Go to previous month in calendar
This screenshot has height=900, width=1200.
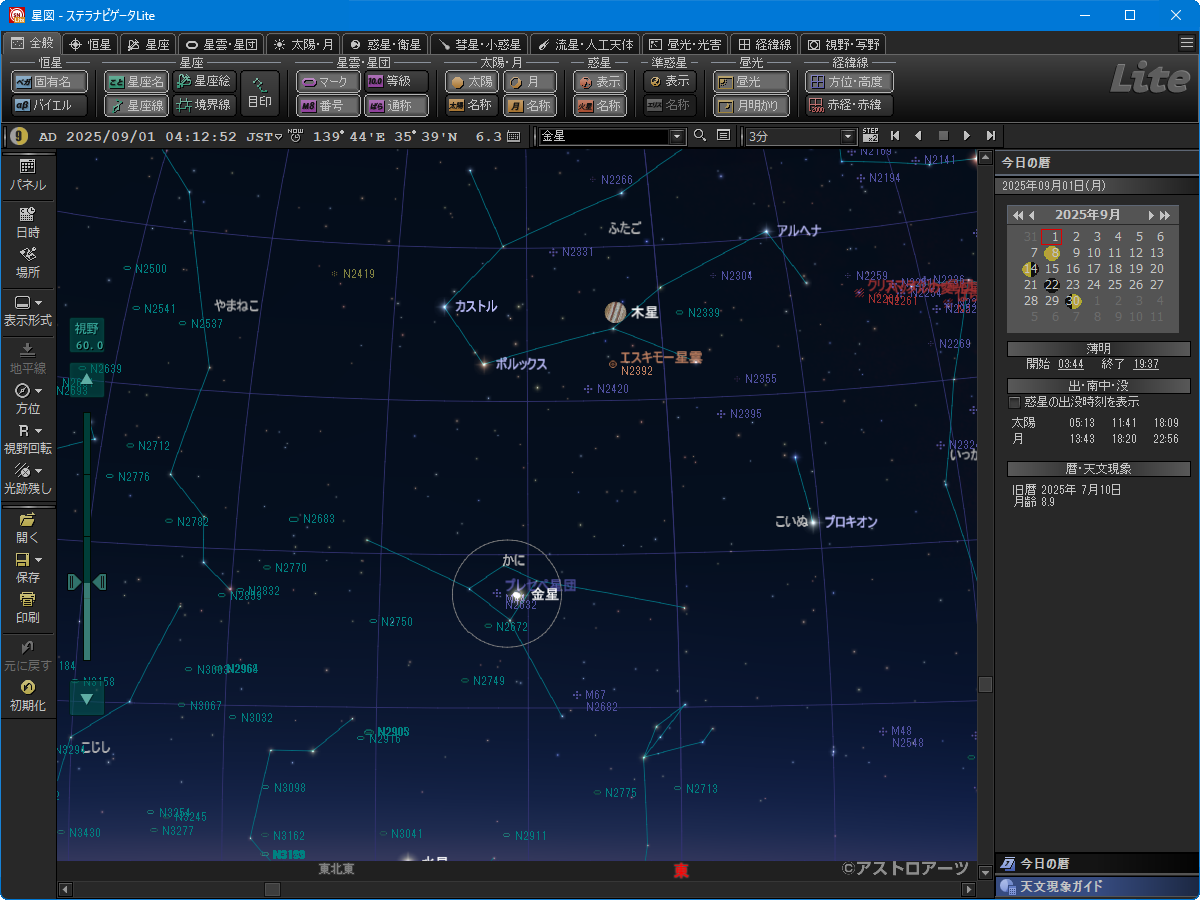click(1033, 215)
